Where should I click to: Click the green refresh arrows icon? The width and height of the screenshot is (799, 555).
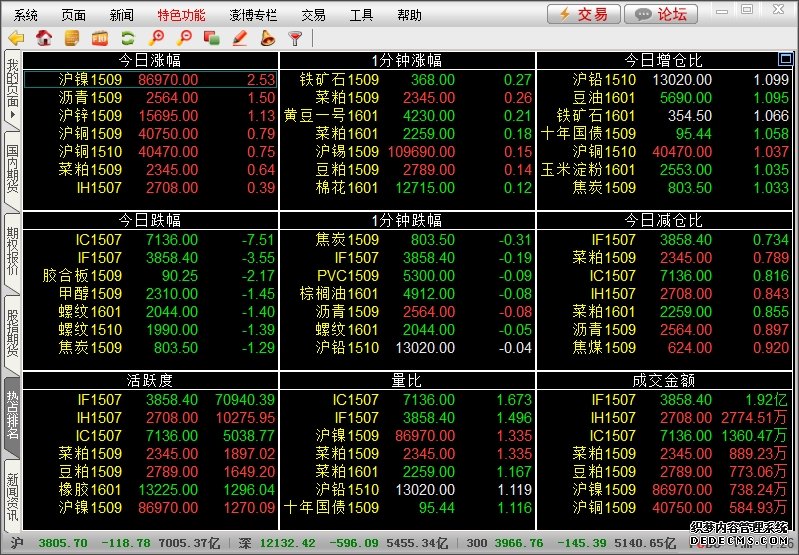[x=127, y=39]
